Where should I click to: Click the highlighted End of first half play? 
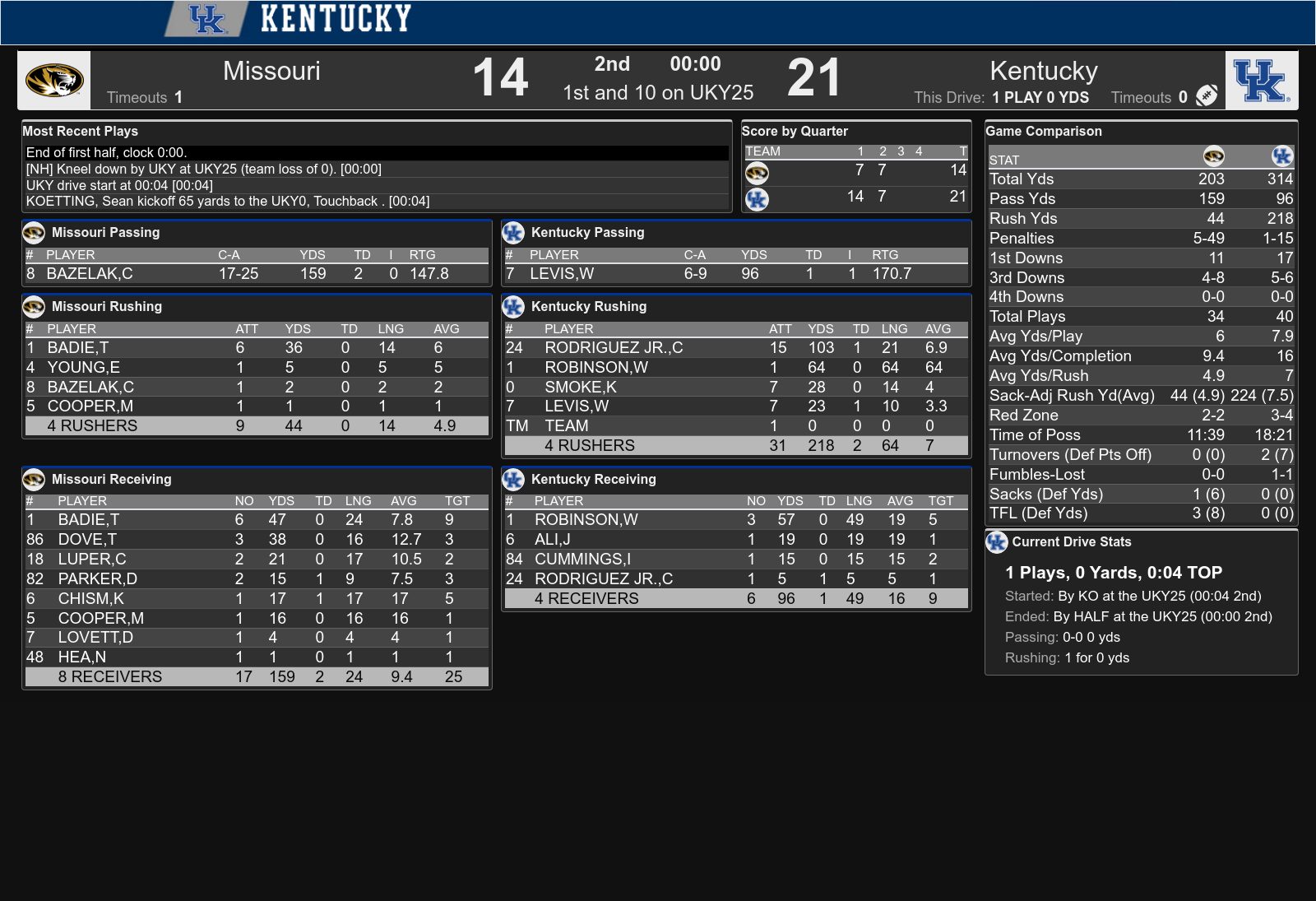pos(377,153)
